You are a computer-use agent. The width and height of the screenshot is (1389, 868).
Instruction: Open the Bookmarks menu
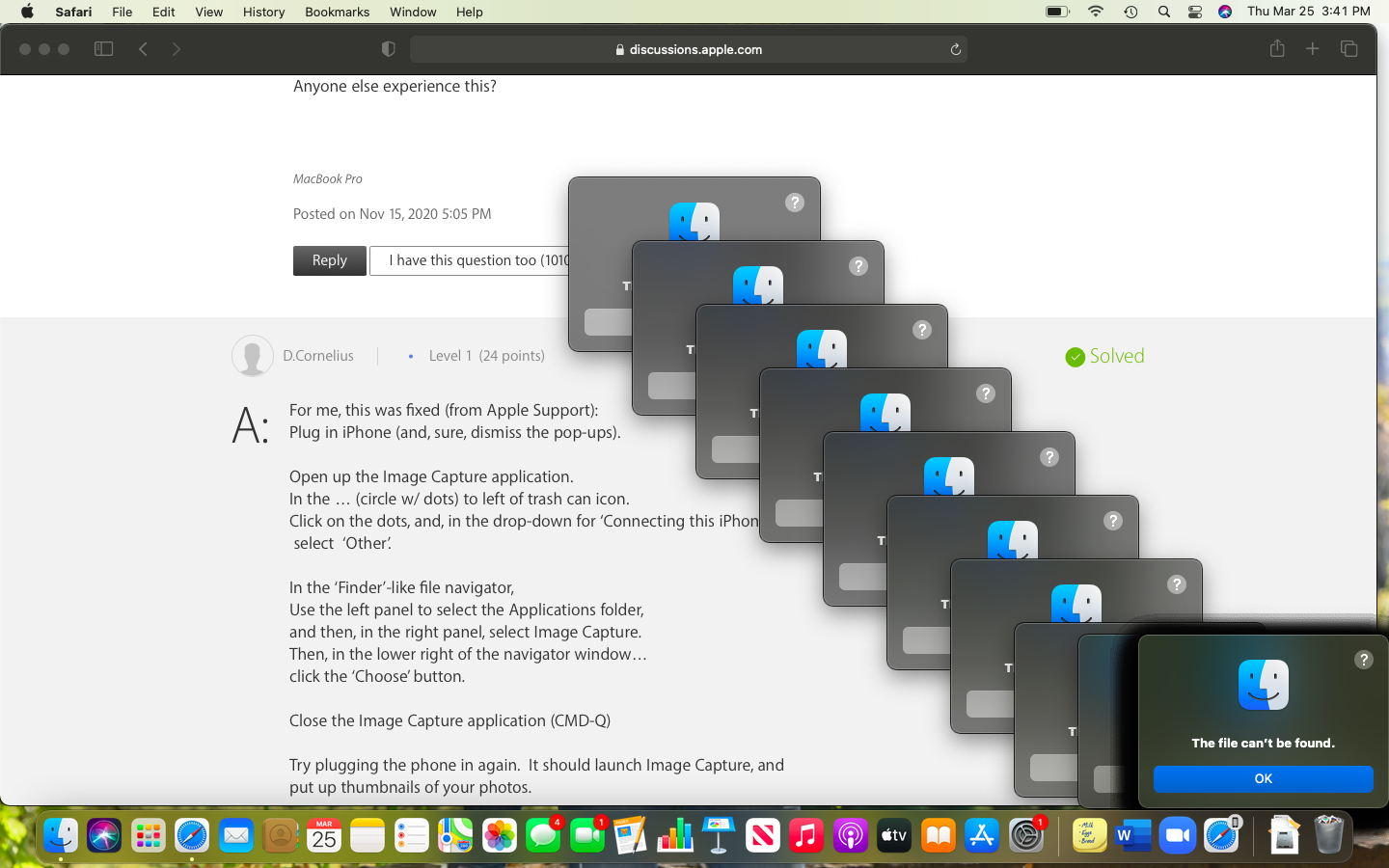coord(338,12)
